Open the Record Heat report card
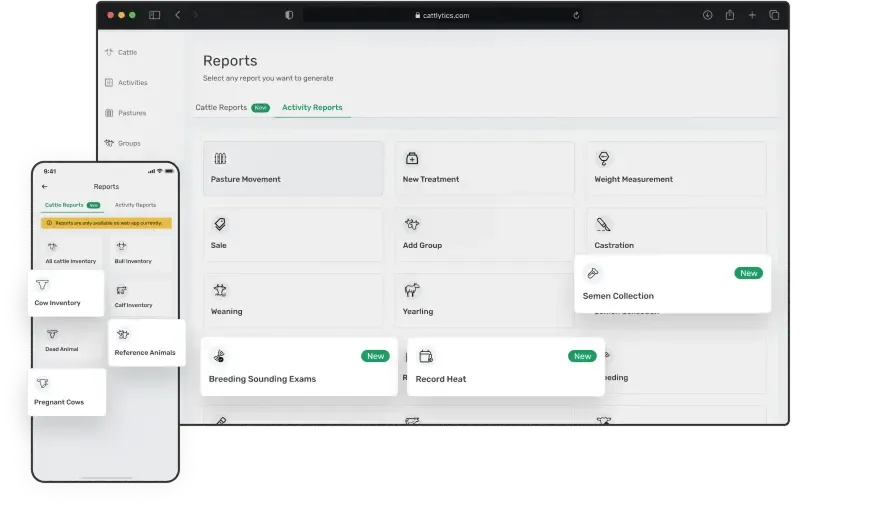 (506, 367)
